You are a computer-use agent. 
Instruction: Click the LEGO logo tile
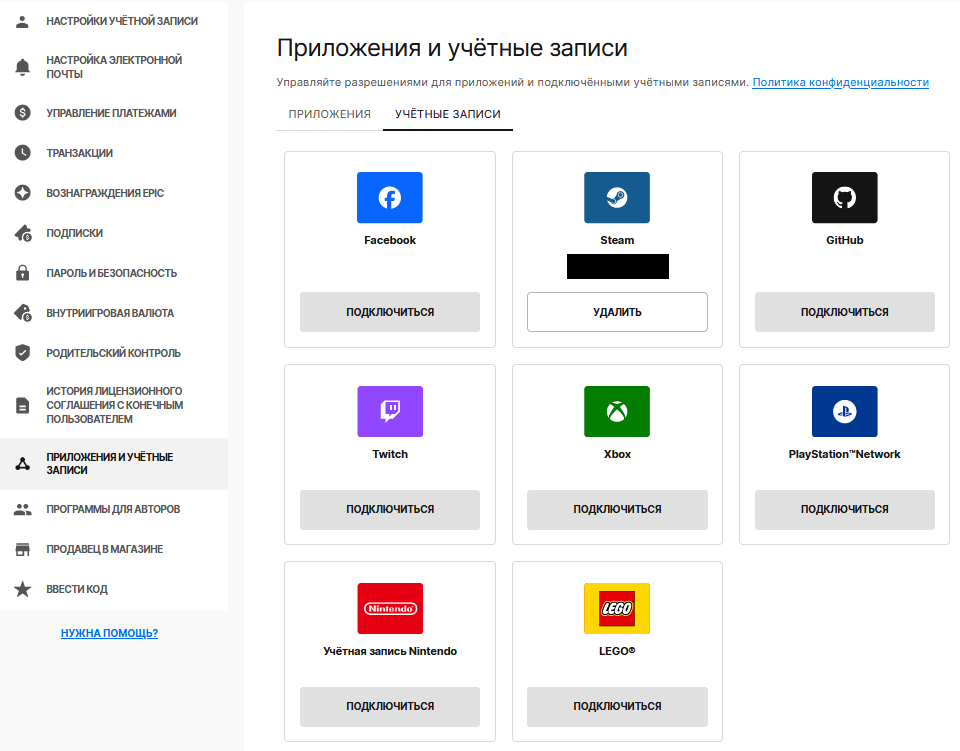pos(617,608)
